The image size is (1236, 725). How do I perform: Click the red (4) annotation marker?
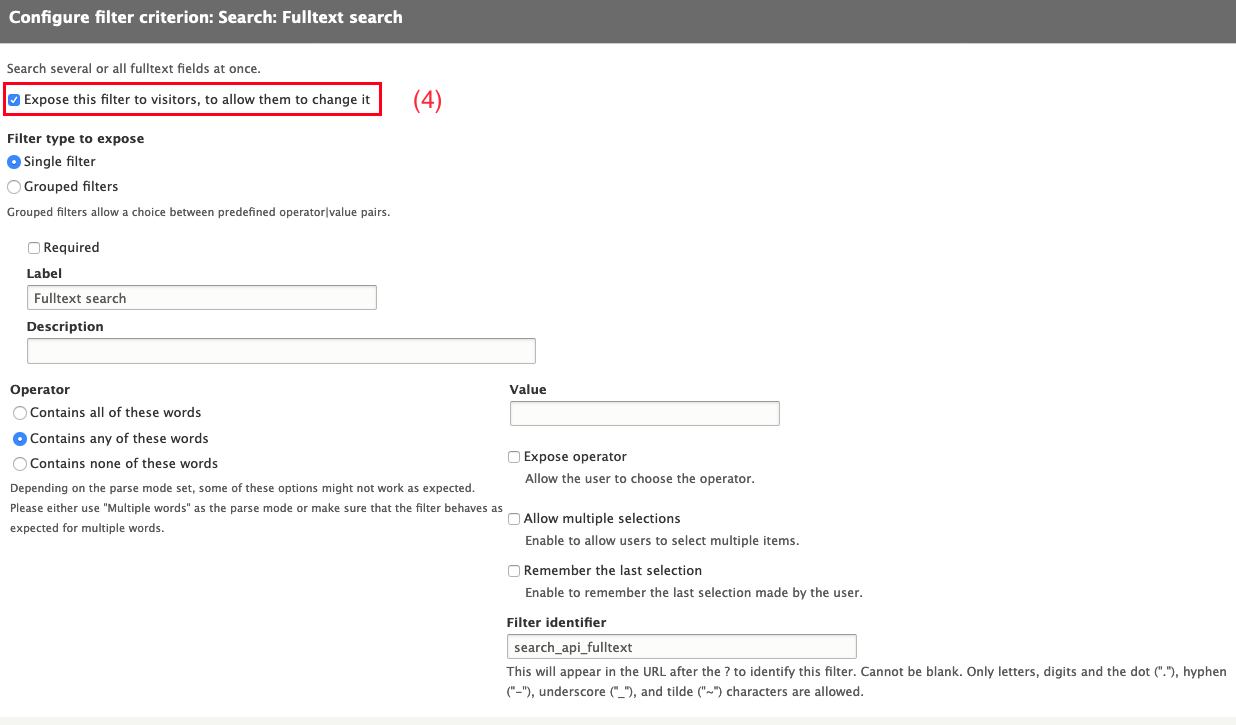(x=428, y=101)
